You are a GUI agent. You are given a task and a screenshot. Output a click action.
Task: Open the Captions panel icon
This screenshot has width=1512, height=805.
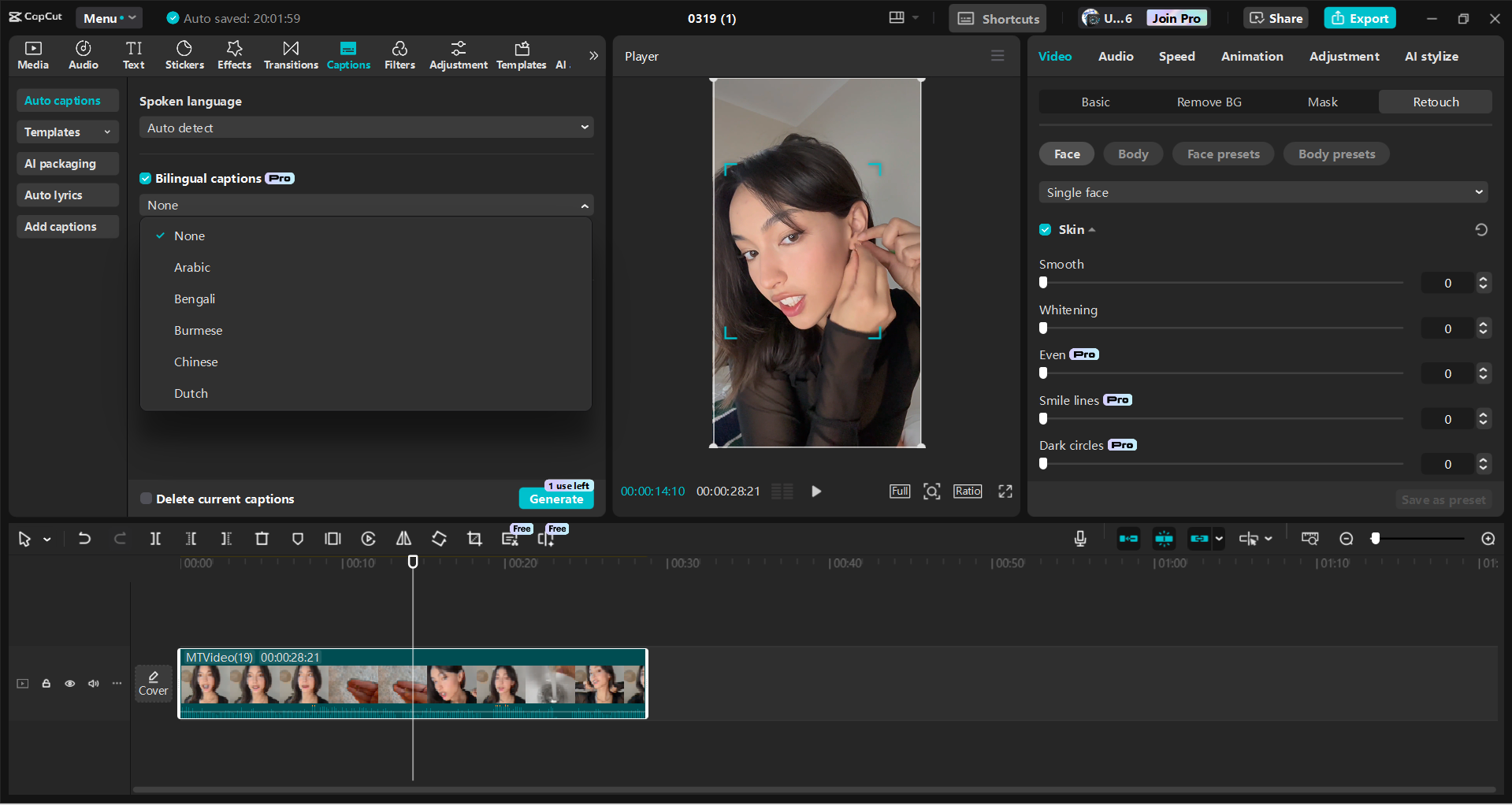(x=348, y=55)
